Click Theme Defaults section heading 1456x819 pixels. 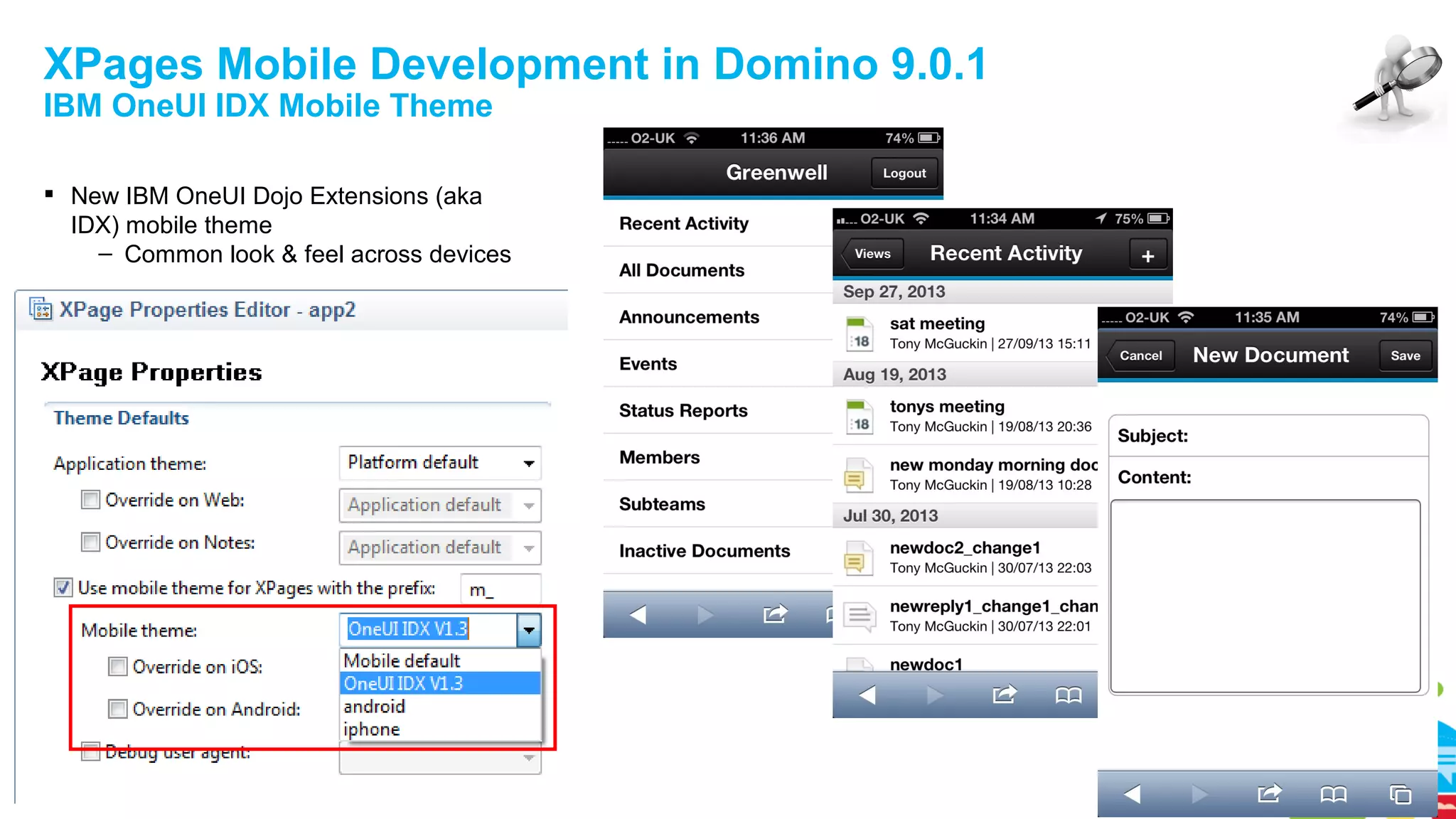[x=122, y=418]
